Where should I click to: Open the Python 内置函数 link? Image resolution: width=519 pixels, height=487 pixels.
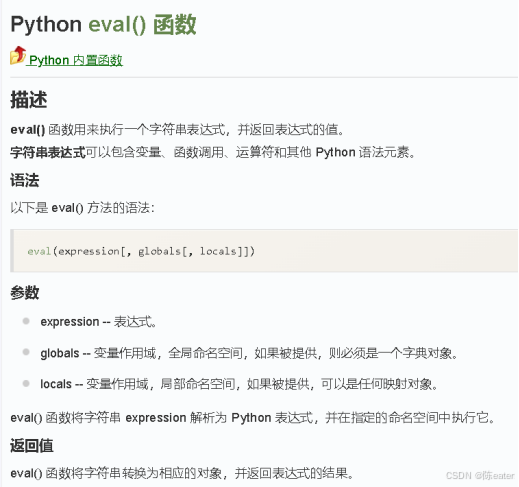click(76, 60)
